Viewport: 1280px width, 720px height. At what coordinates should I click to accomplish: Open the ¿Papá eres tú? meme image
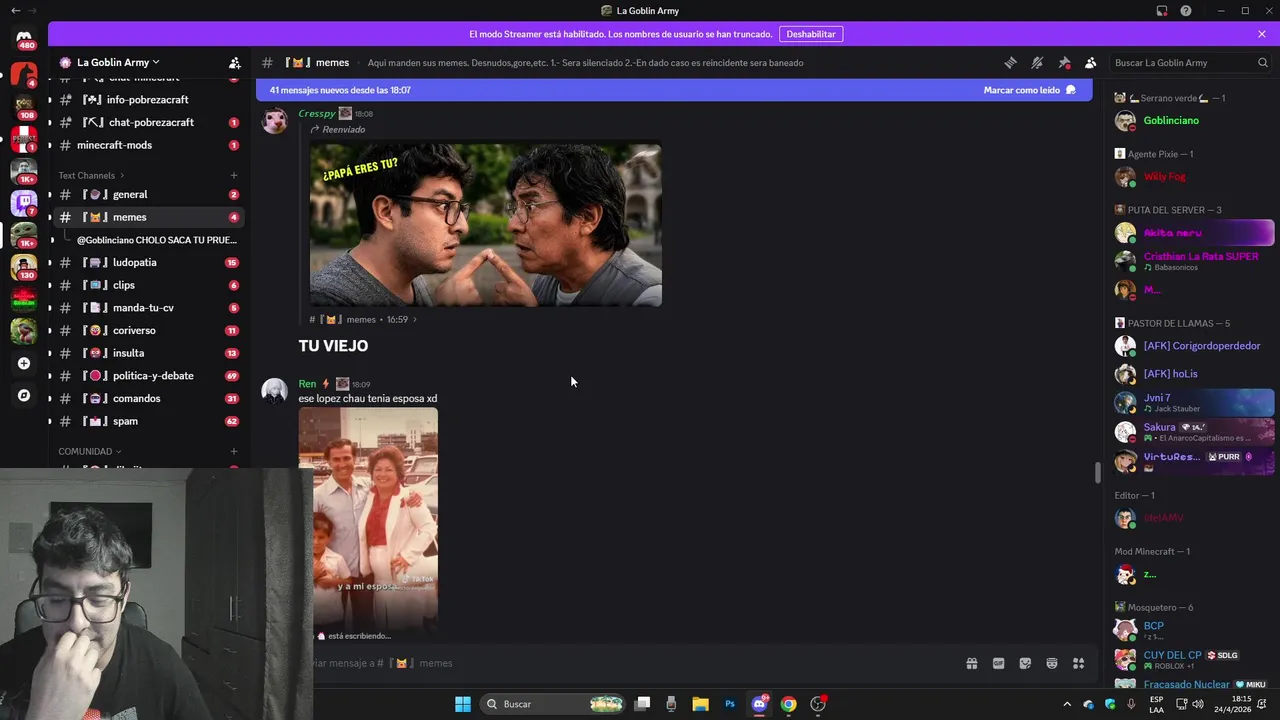485,224
